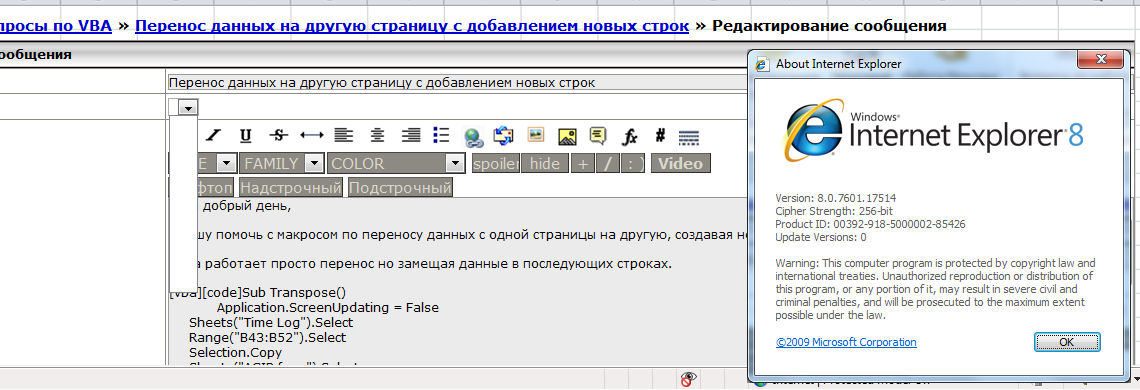Insert horizontal double-arrow line tag

click(x=312, y=135)
